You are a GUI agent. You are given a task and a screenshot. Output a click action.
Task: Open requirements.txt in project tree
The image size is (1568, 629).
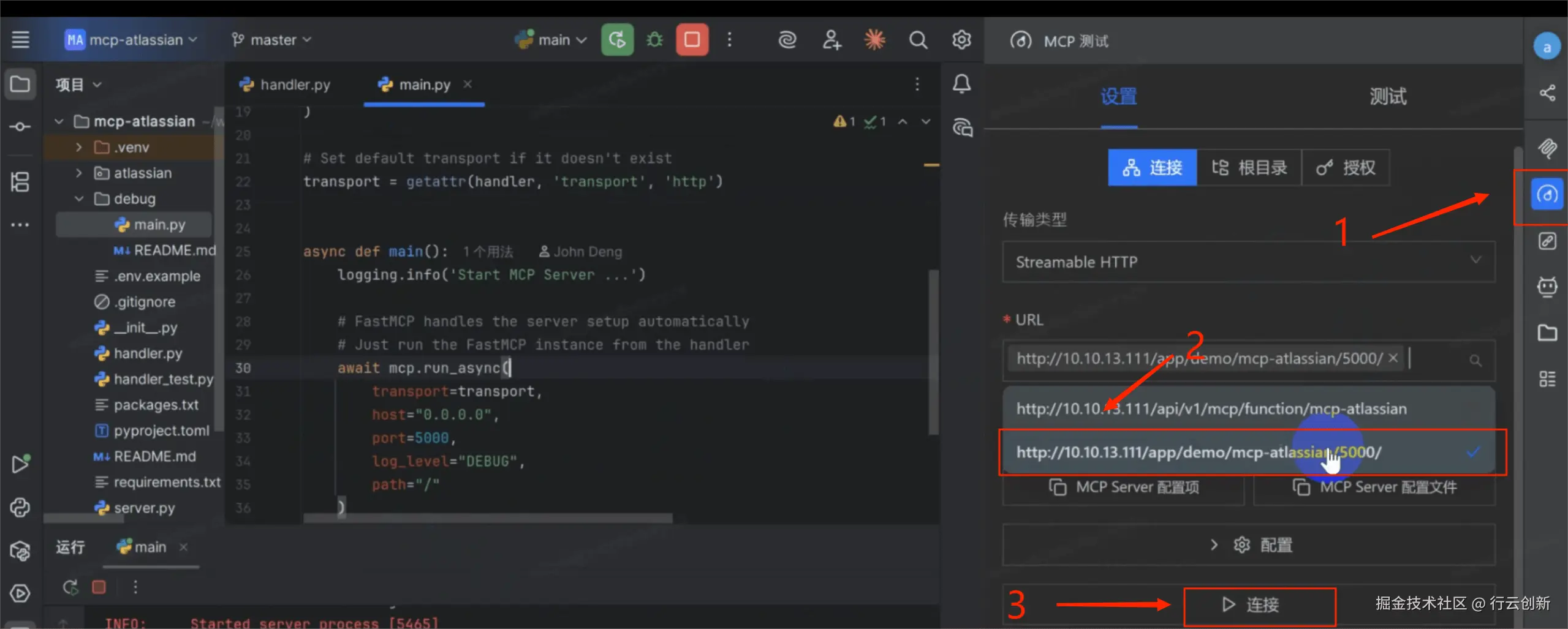pyautogui.click(x=157, y=482)
